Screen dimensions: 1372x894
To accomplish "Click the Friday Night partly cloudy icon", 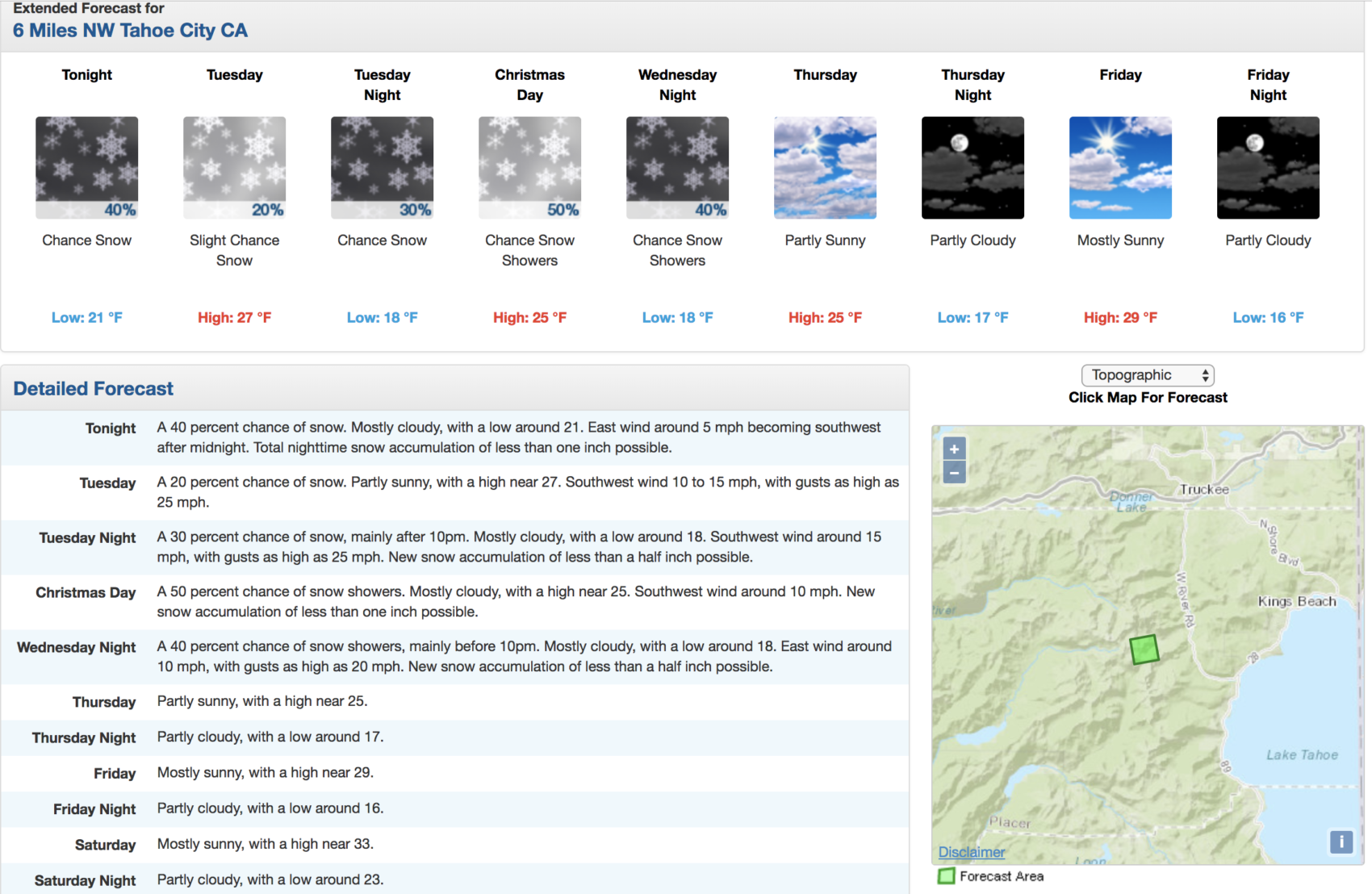I will click(1268, 168).
